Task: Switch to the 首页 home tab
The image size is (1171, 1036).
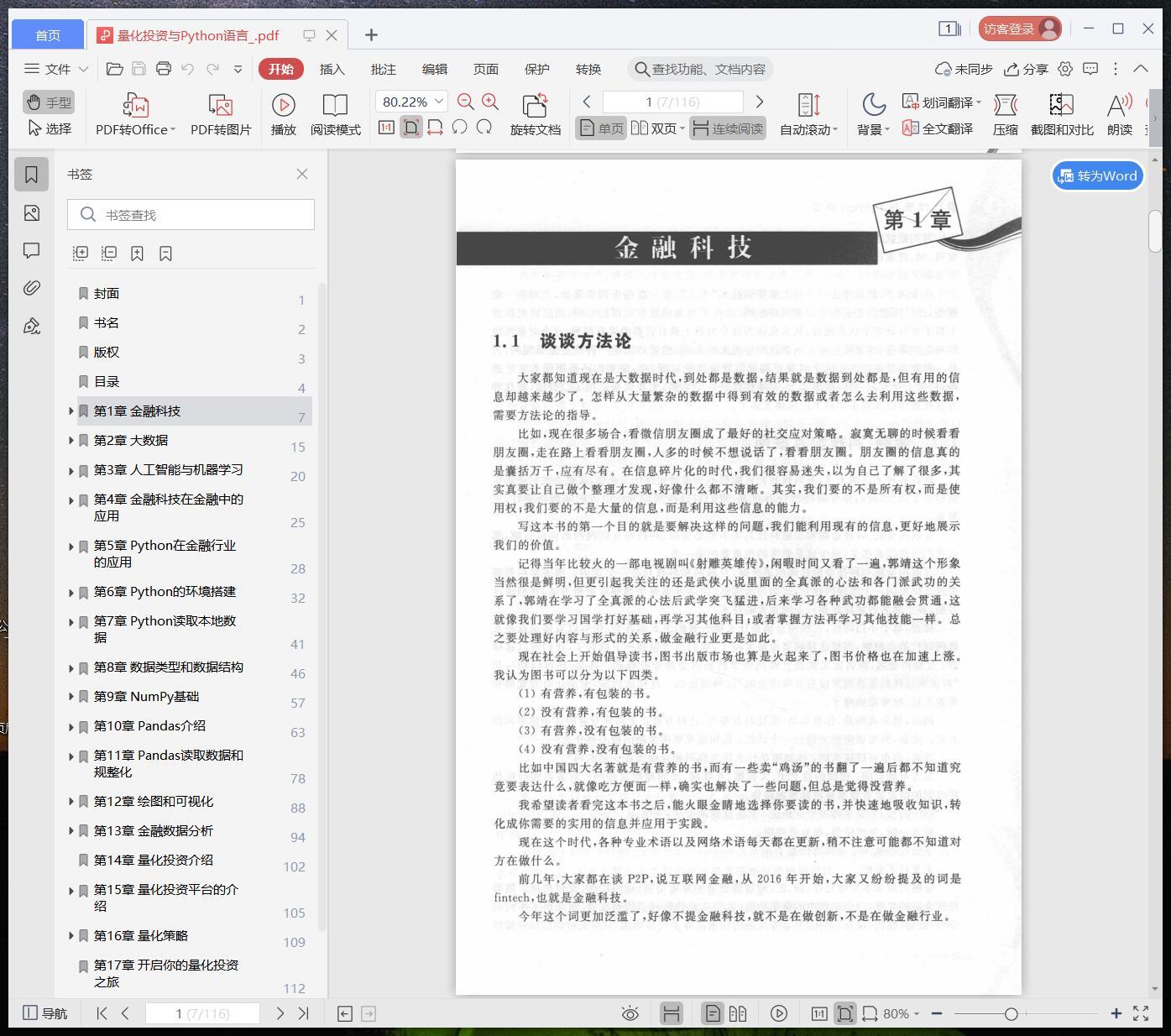Action: tap(48, 34)
